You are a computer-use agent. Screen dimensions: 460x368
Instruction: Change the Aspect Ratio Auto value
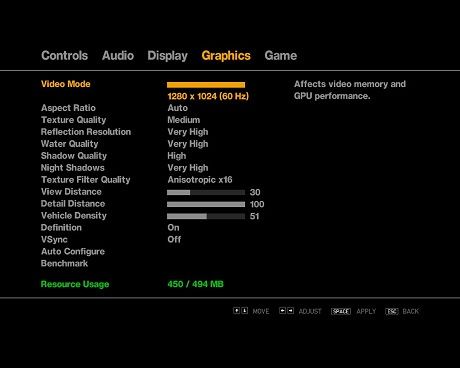[178, 108]
